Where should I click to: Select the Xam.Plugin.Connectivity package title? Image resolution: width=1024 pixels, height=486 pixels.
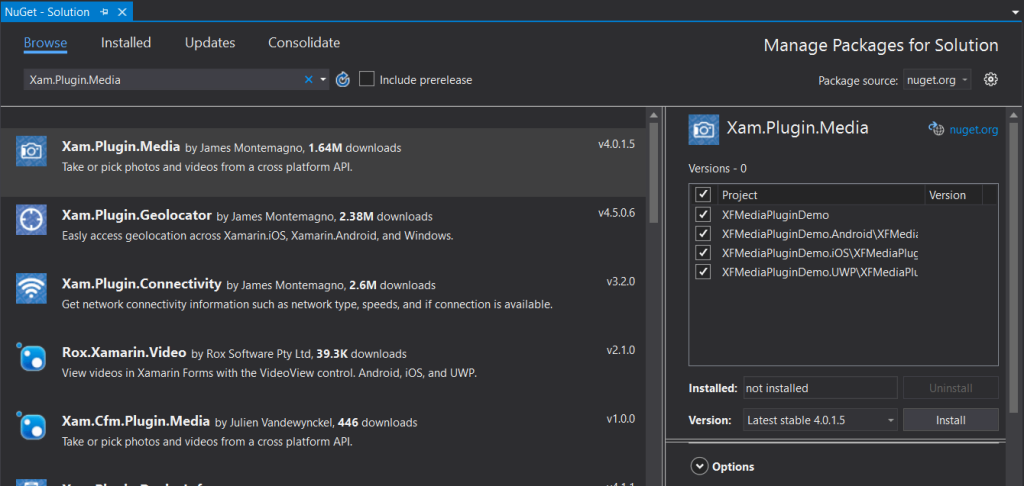(142, 284)
